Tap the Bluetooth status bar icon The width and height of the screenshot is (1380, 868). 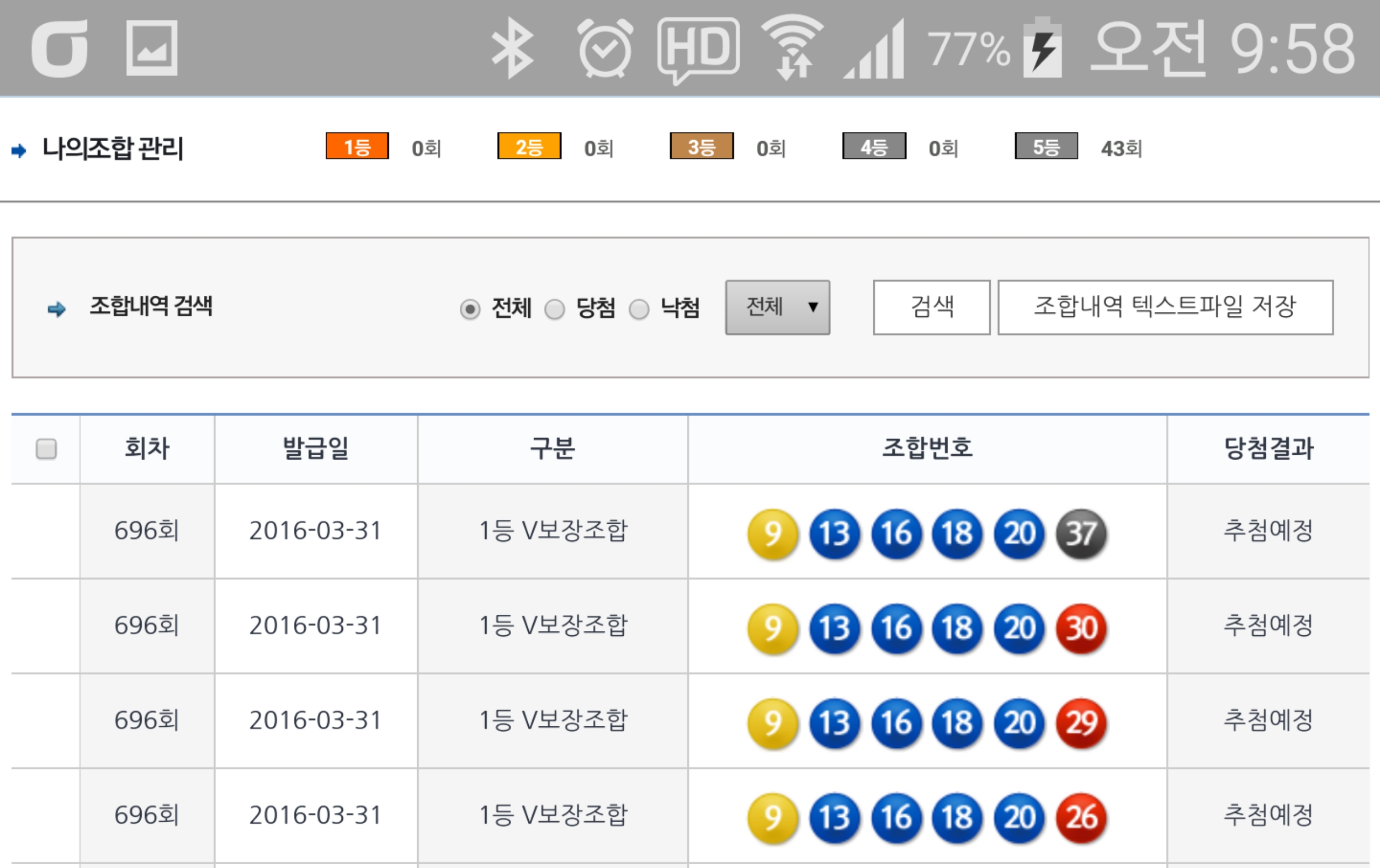point(513,48)
